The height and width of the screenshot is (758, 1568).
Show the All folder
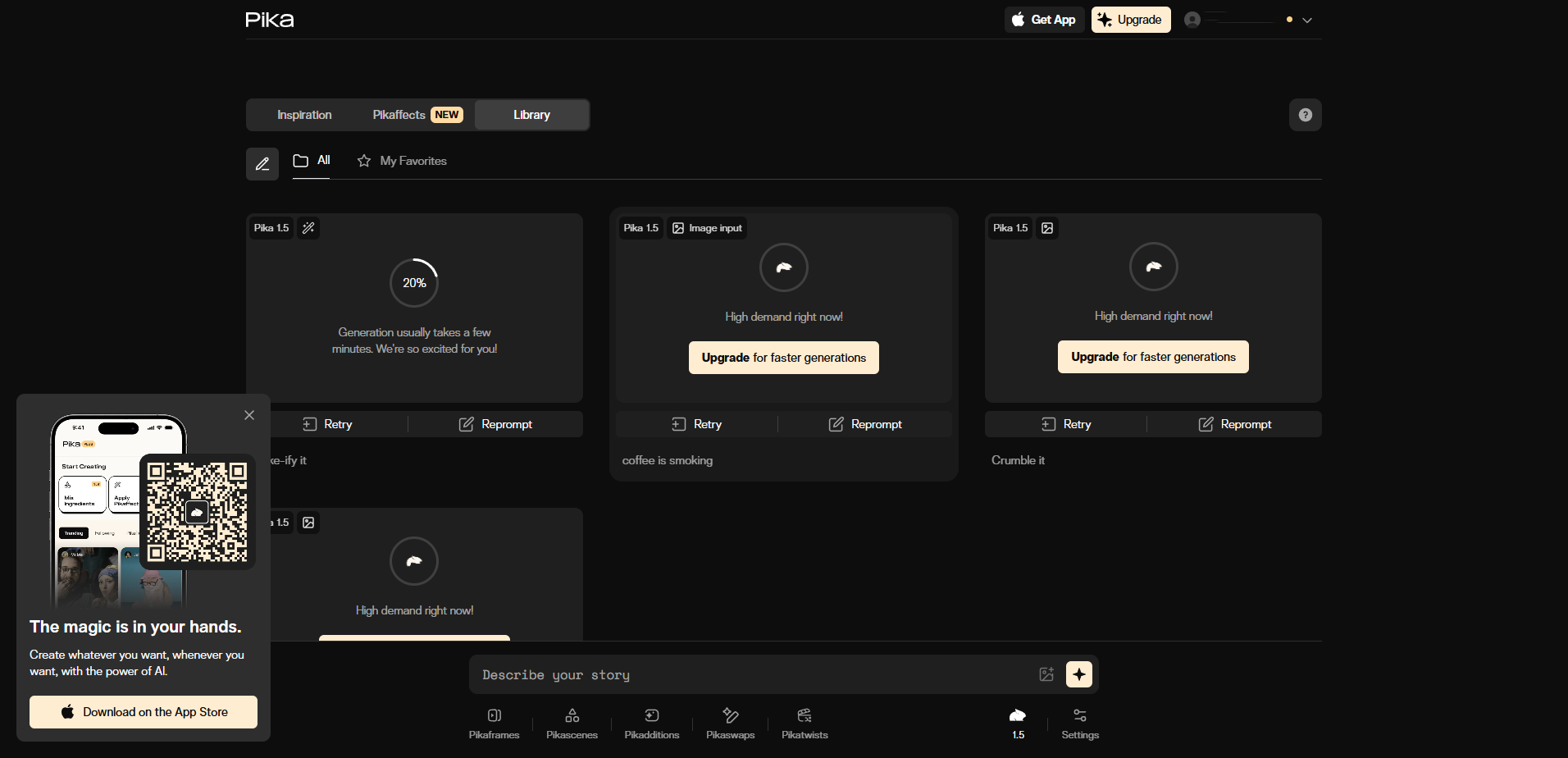coord(312,161)
